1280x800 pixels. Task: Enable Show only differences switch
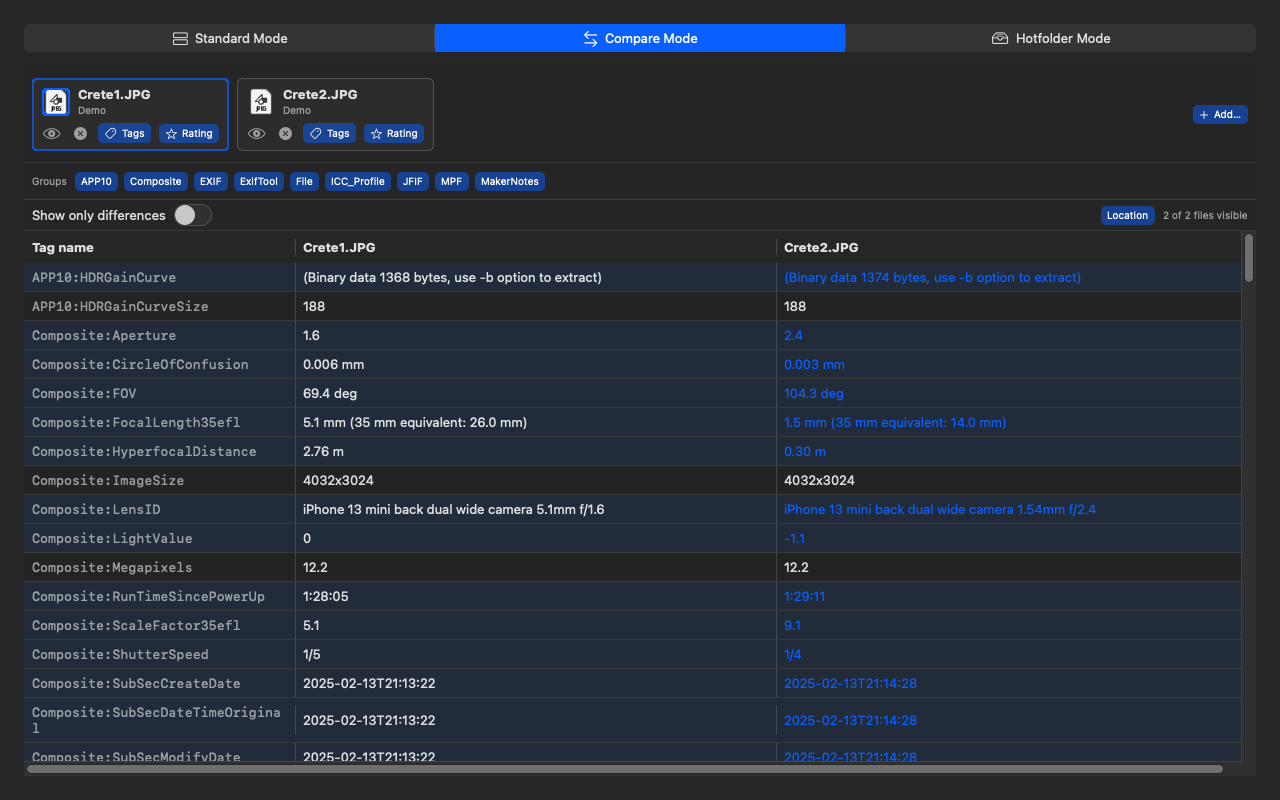[192, 215]
